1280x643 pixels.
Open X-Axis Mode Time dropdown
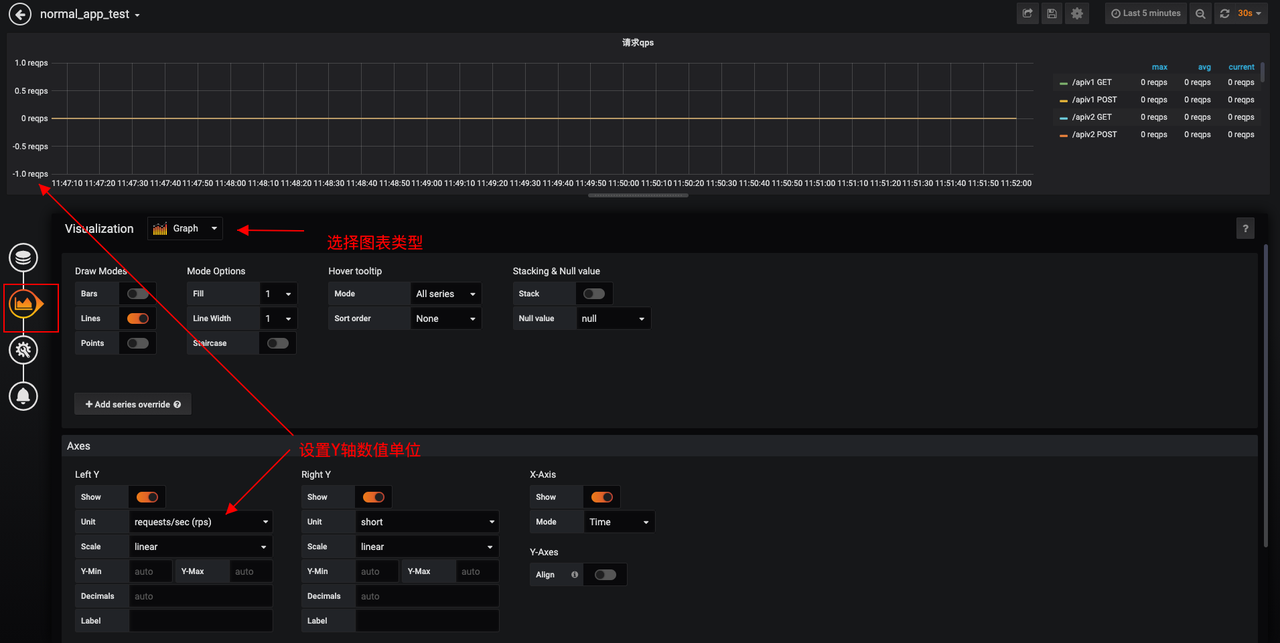(x=620, y=521)
